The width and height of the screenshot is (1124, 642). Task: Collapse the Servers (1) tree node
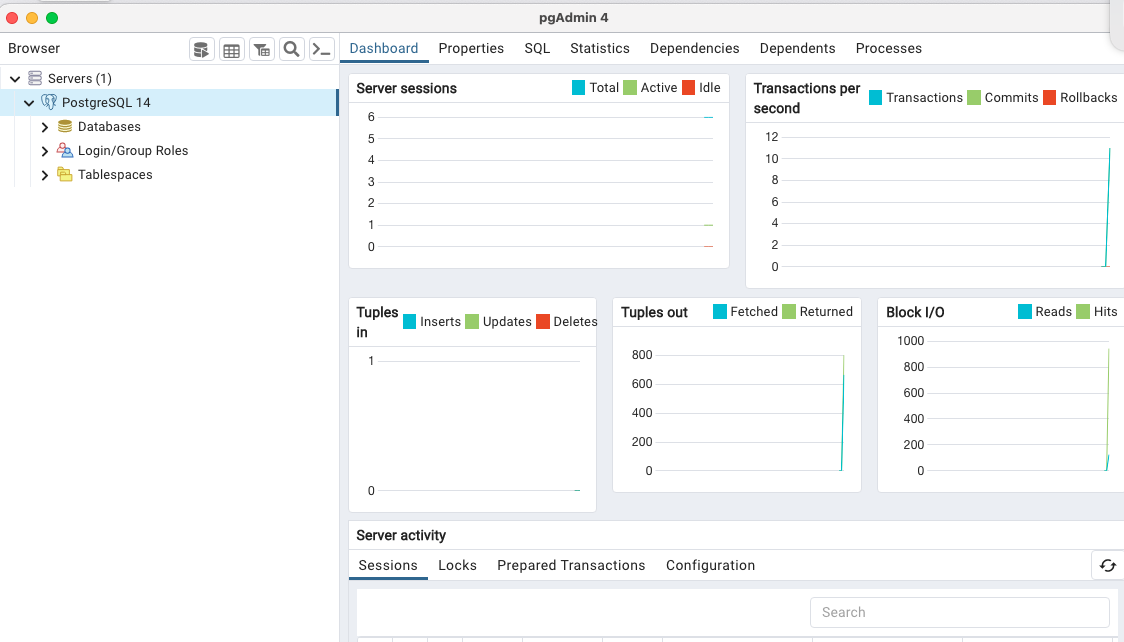pyautogui.click(x=15, y=79)
